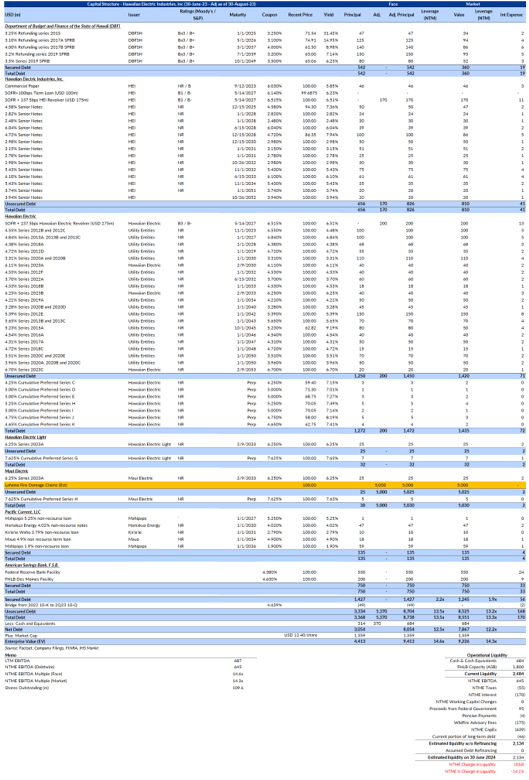Click 'NTME Working Capital Changes' label
Image resolution: width=529 pixels, height=780 pixels.
pos(465,701)
